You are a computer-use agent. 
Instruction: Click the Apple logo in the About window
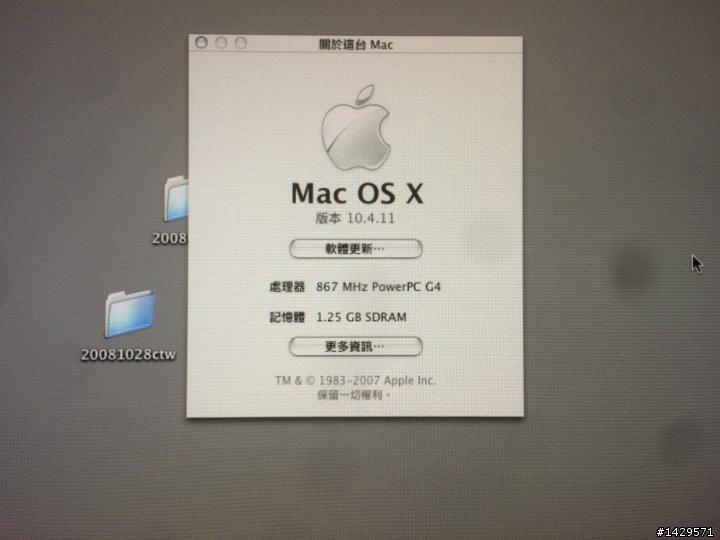(356, 127)
